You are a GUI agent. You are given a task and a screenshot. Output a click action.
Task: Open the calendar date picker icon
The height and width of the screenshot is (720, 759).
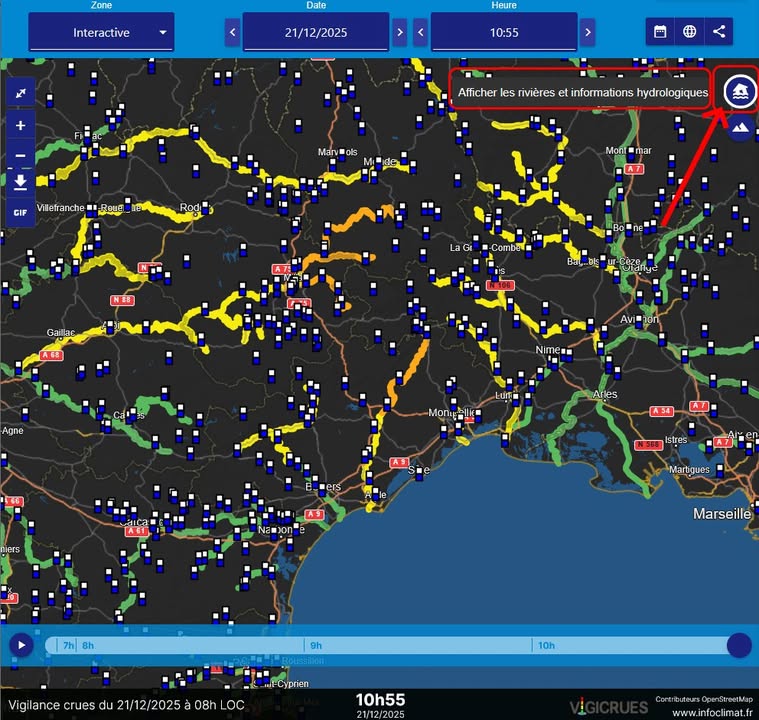pyautogui.click(x=660, y=32)
